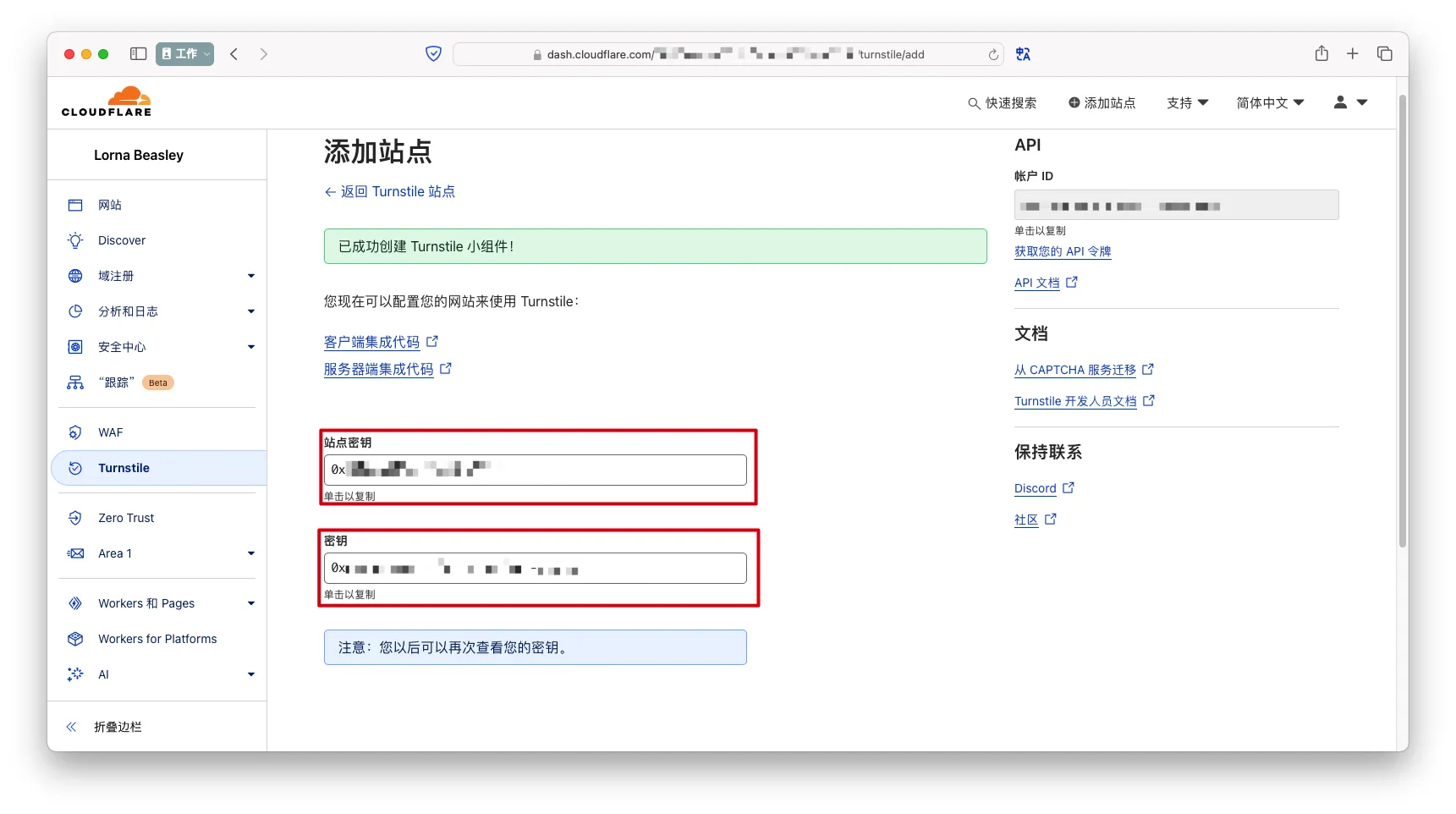Select the Lorna Beasley account name

[x=139, y=155]
